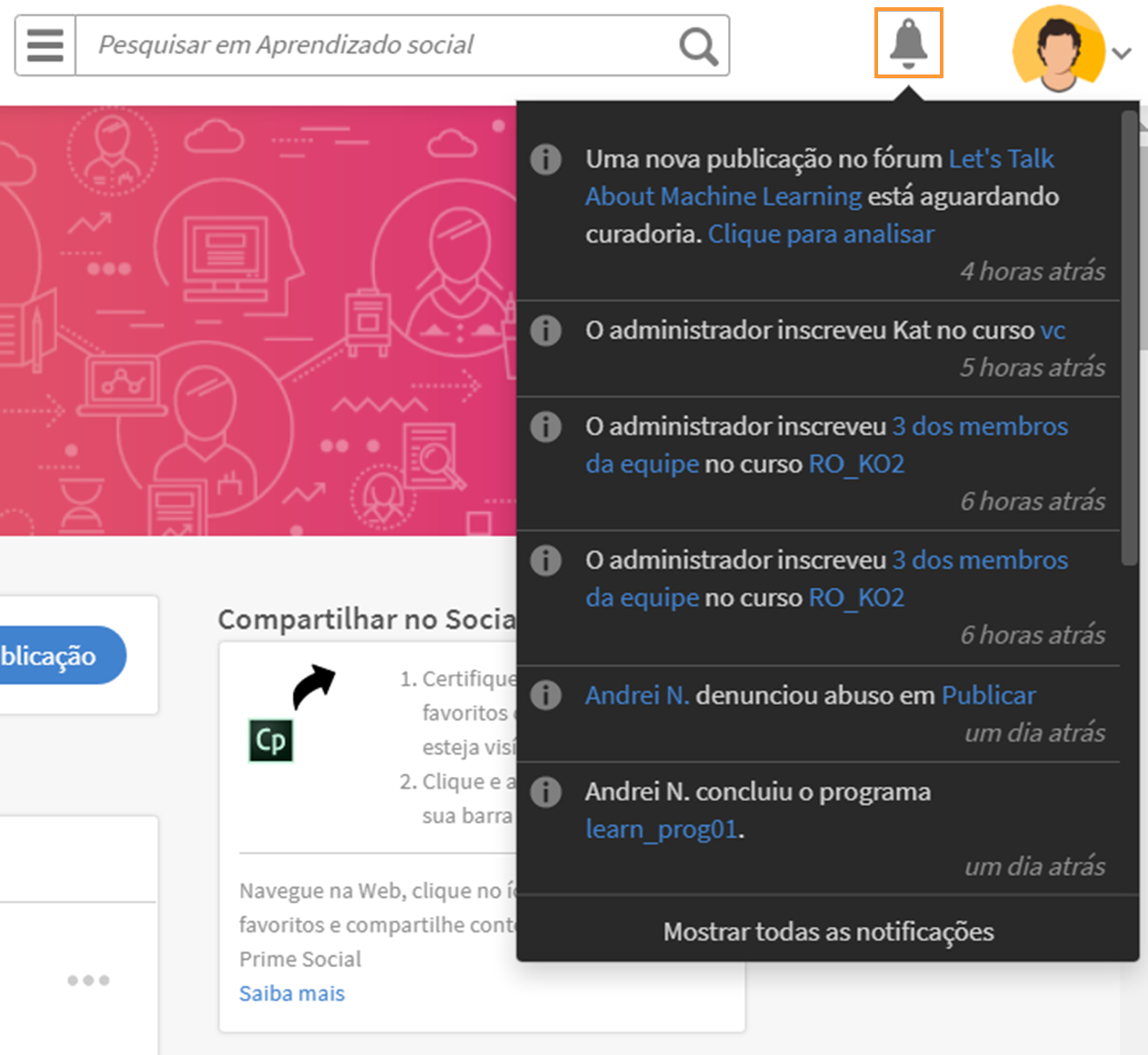Click the notifications bell icon

908,43
